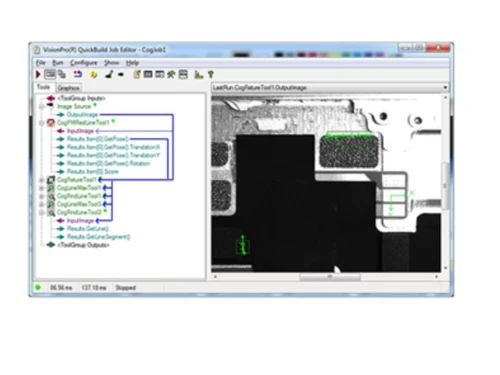This screenshot has height=375, width=500.
Task: Open the tools hammer-and-wrench toolbox icon
Action: (x=171, y=74)
